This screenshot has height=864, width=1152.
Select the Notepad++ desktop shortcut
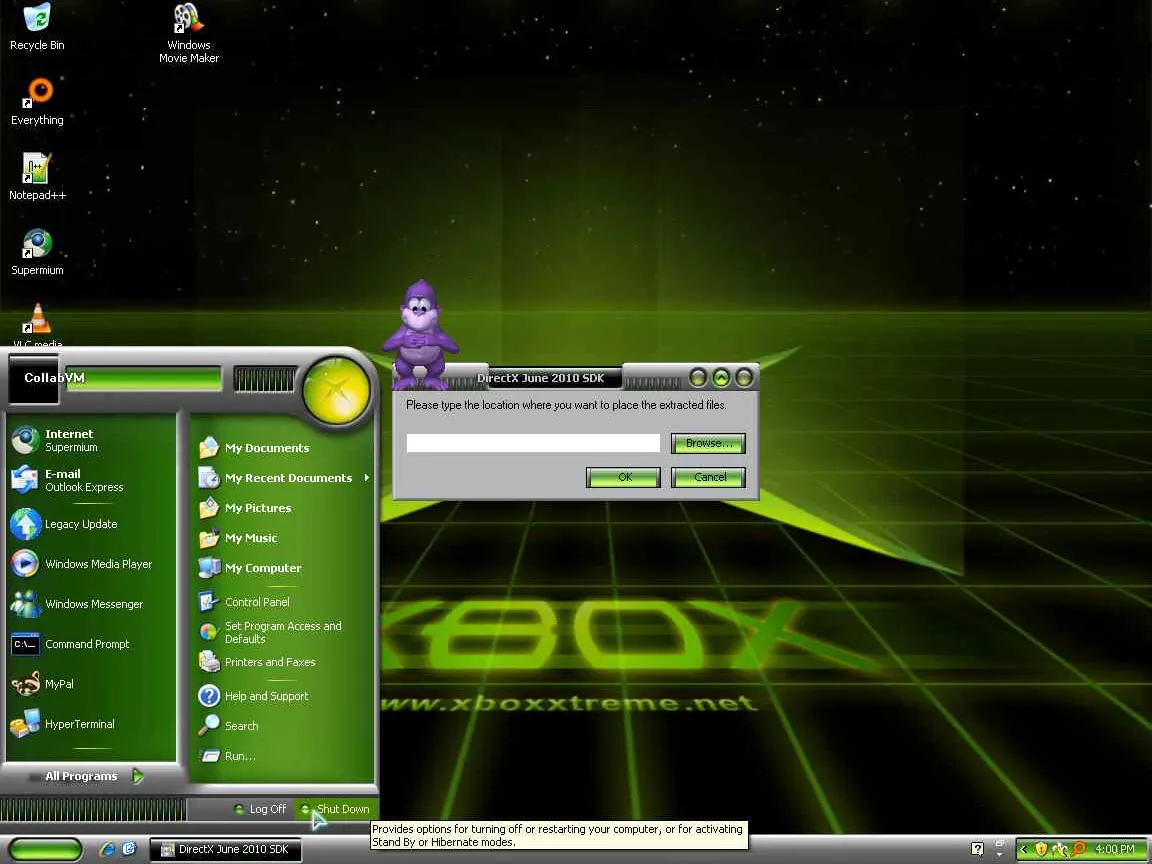tap(37, 176)
